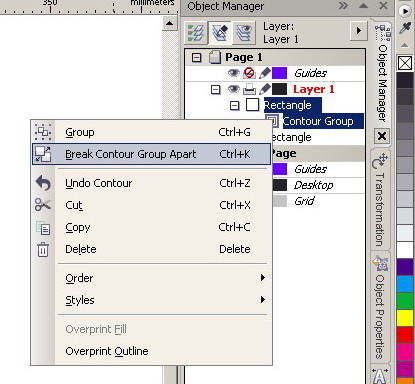The image size is (415, 384).
Task: Toggle printing of Guides layer
Action: pos(249,73)
